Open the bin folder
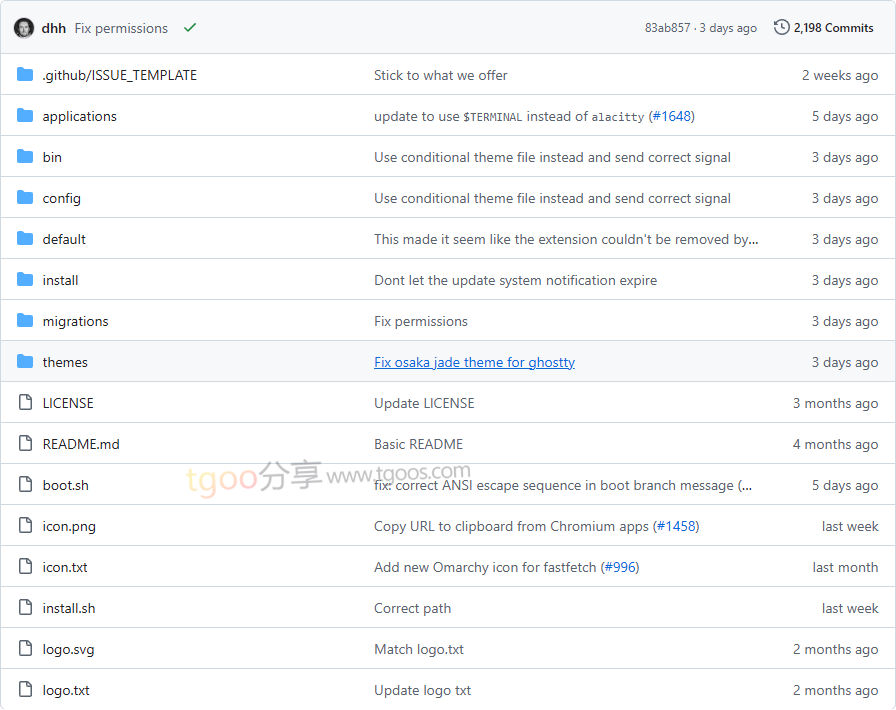This screenshot has height=710, width=896. pyautogui.click(x=52, y=157)
